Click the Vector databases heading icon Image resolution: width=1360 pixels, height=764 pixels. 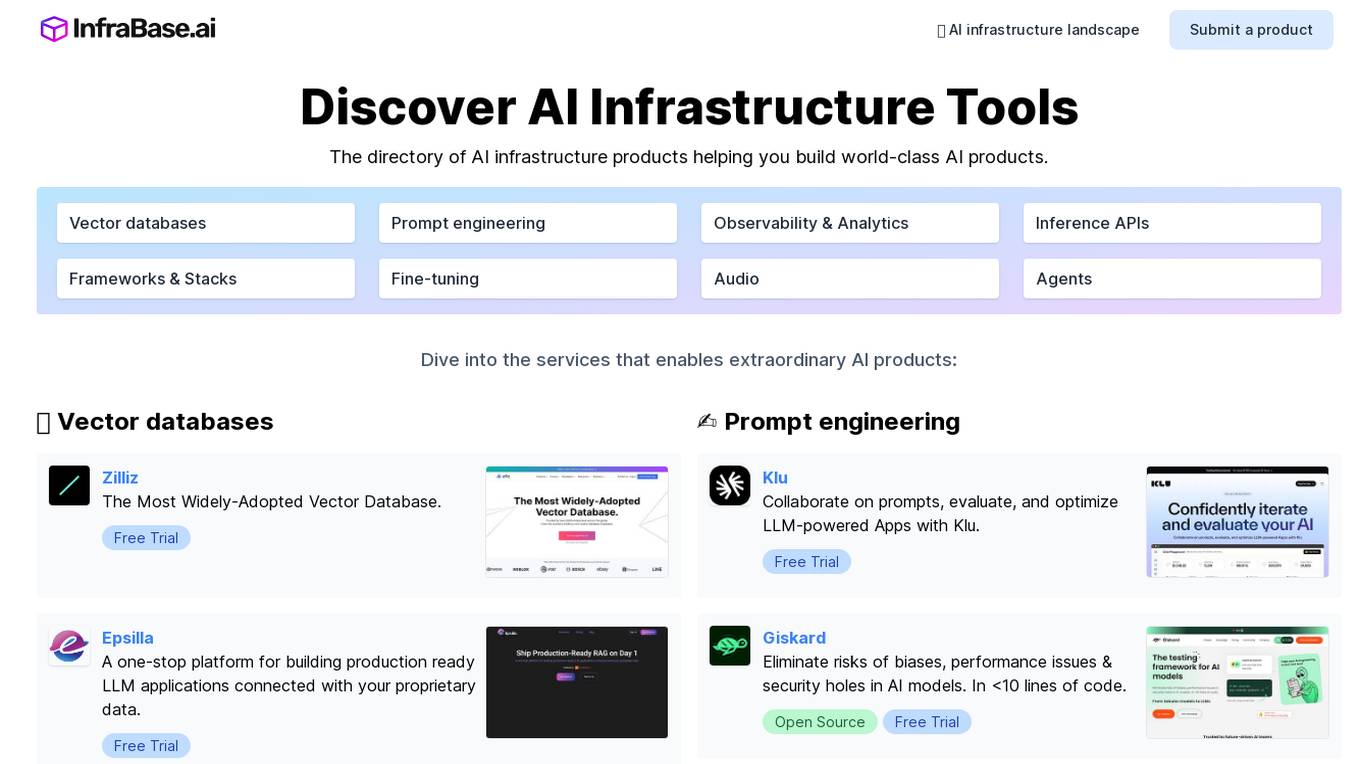[43, 423]
